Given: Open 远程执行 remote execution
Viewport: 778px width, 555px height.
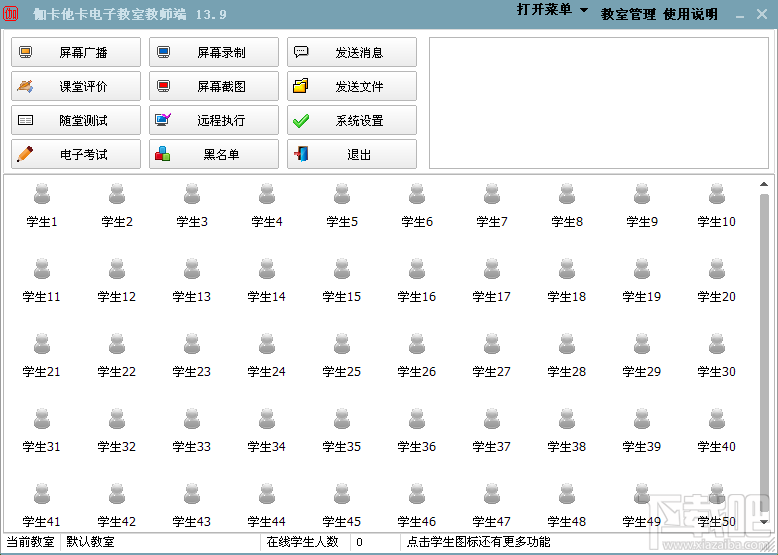Looking at the screenshot, I should point(214,120).
